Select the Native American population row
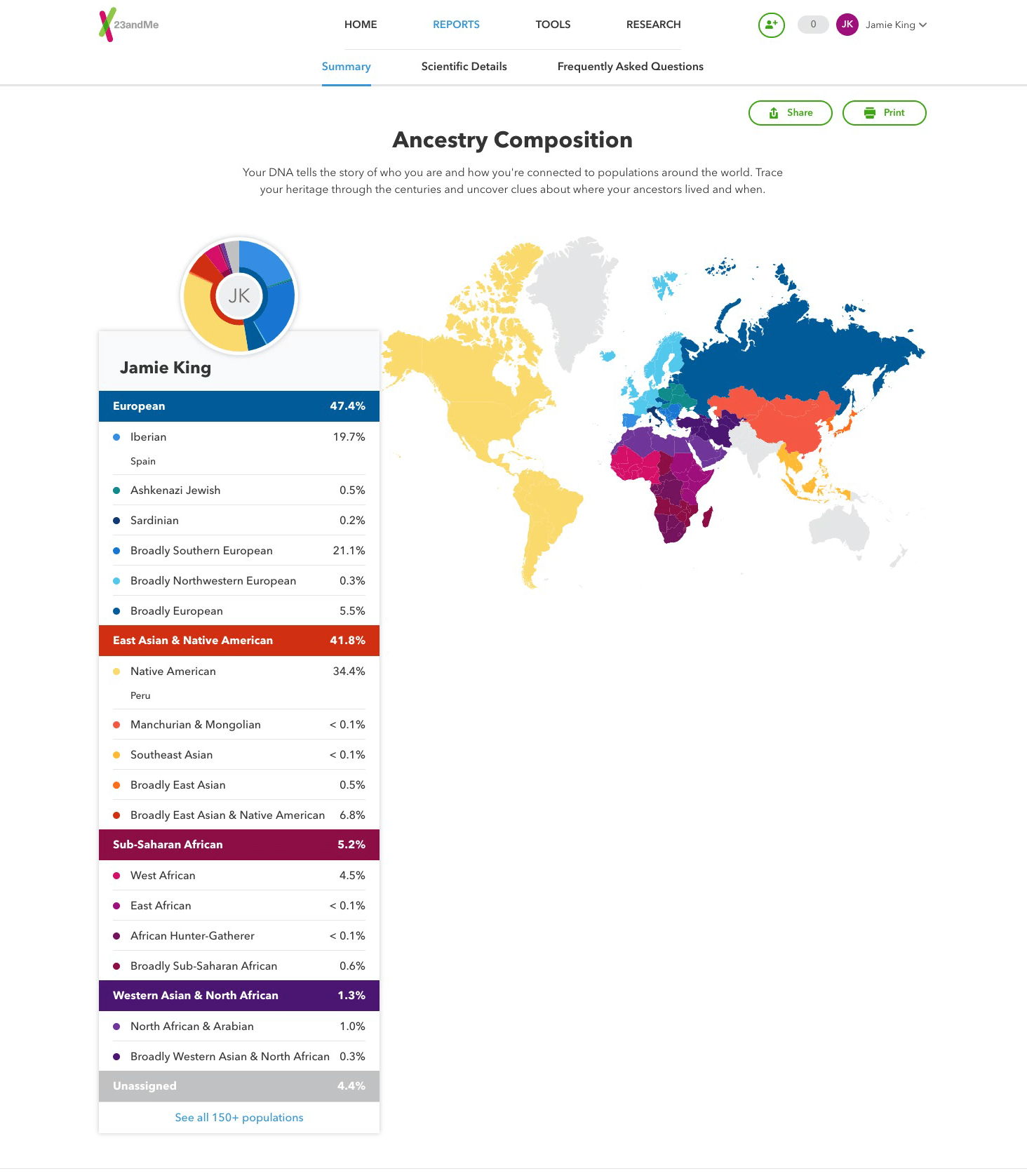1027x1176 pixels. click(239, 671)
